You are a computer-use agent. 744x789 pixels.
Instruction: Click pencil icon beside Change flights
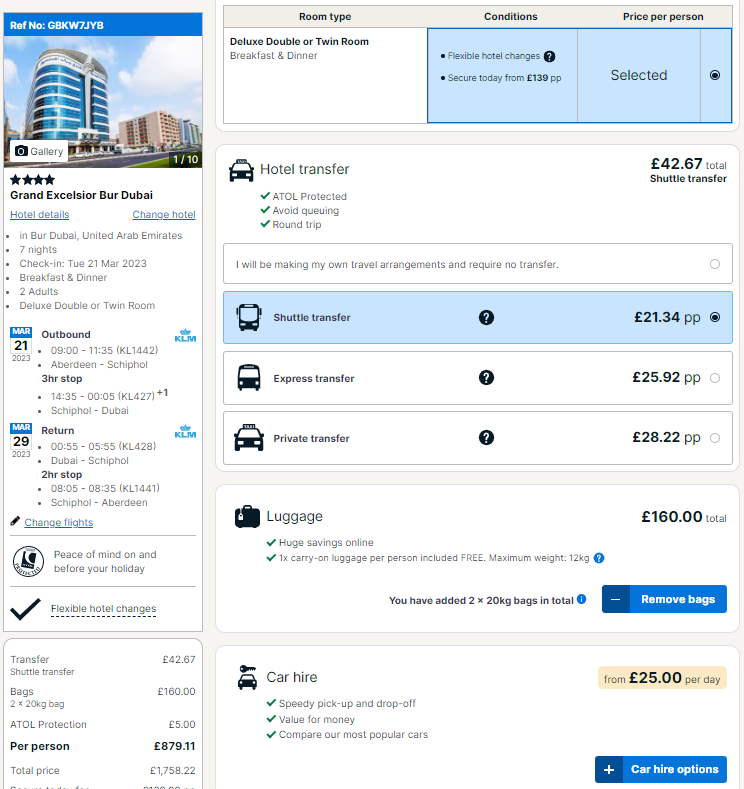(x=15, y=521)
